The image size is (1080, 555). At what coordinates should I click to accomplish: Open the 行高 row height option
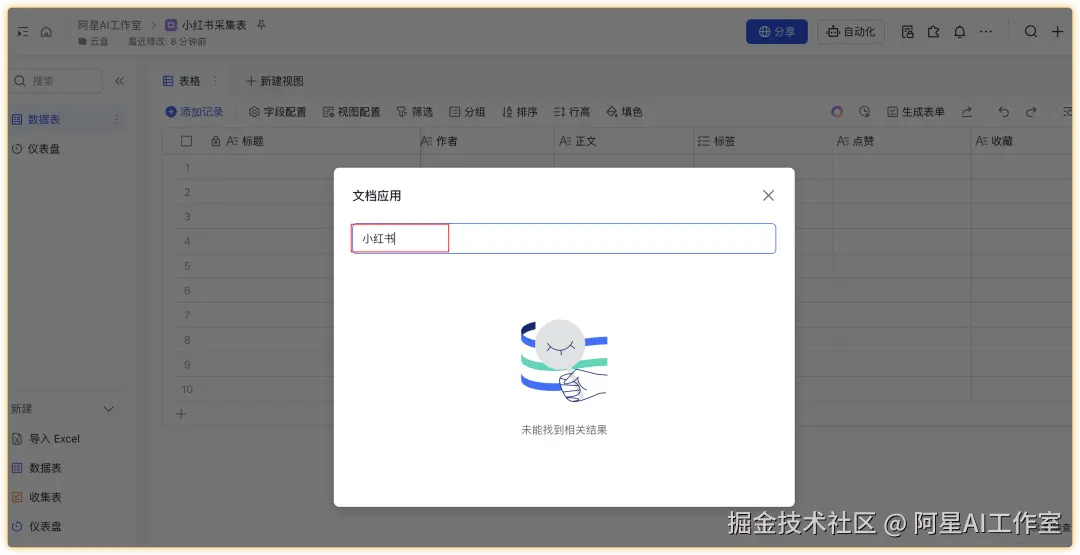coord(572,112)
